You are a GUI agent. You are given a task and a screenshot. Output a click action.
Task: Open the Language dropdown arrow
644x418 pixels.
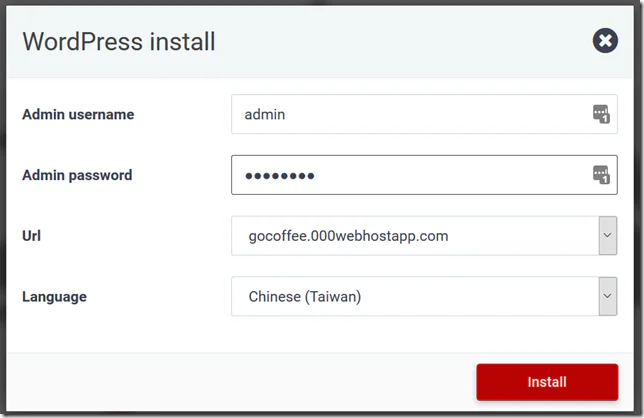[x=607, y=296]
